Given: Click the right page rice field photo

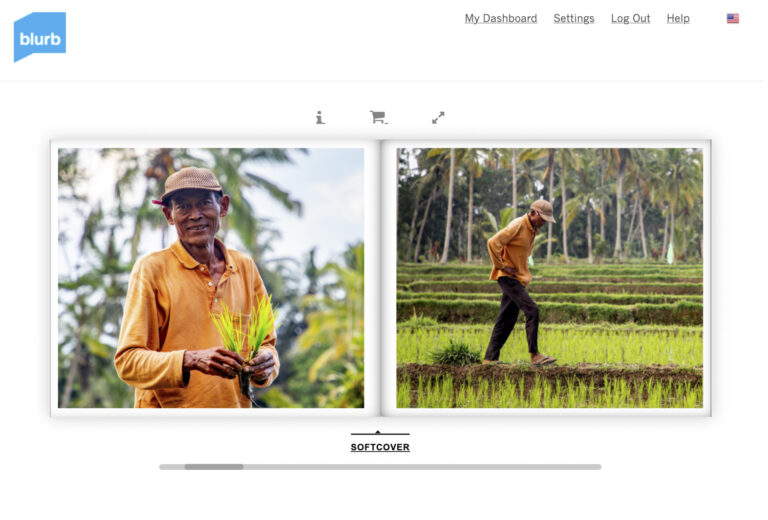Looking at the screenshot, I should [x=550, y=278].
